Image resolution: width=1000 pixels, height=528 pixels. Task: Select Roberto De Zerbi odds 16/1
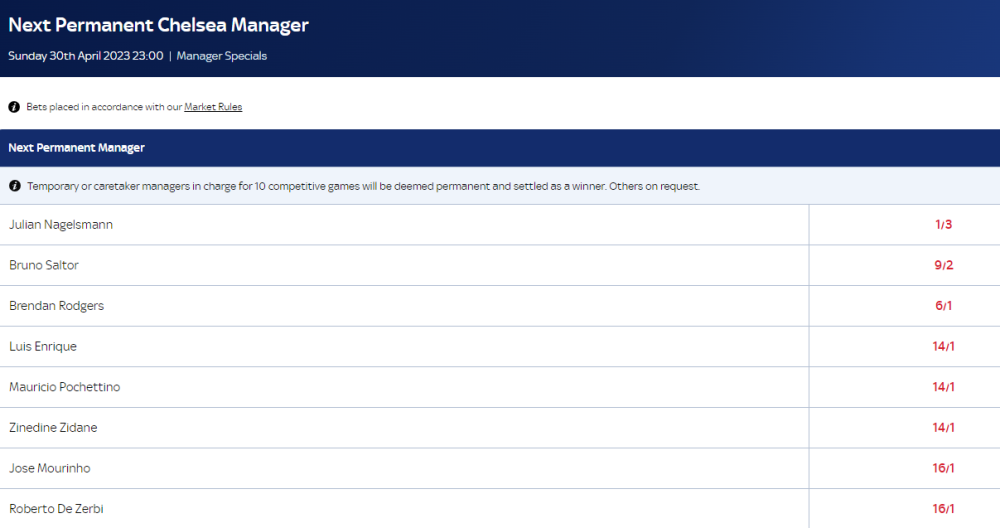904,509
